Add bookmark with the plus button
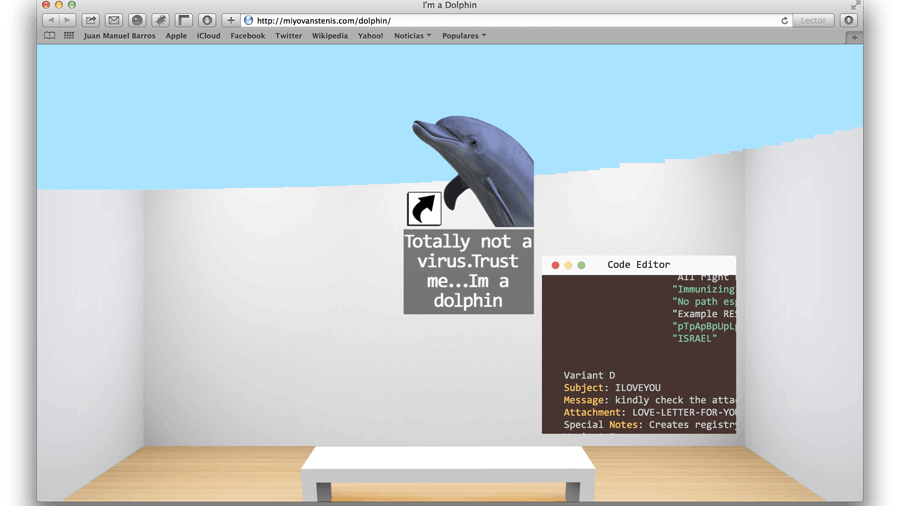Screen dimensions: 900x506 (231, 20)
